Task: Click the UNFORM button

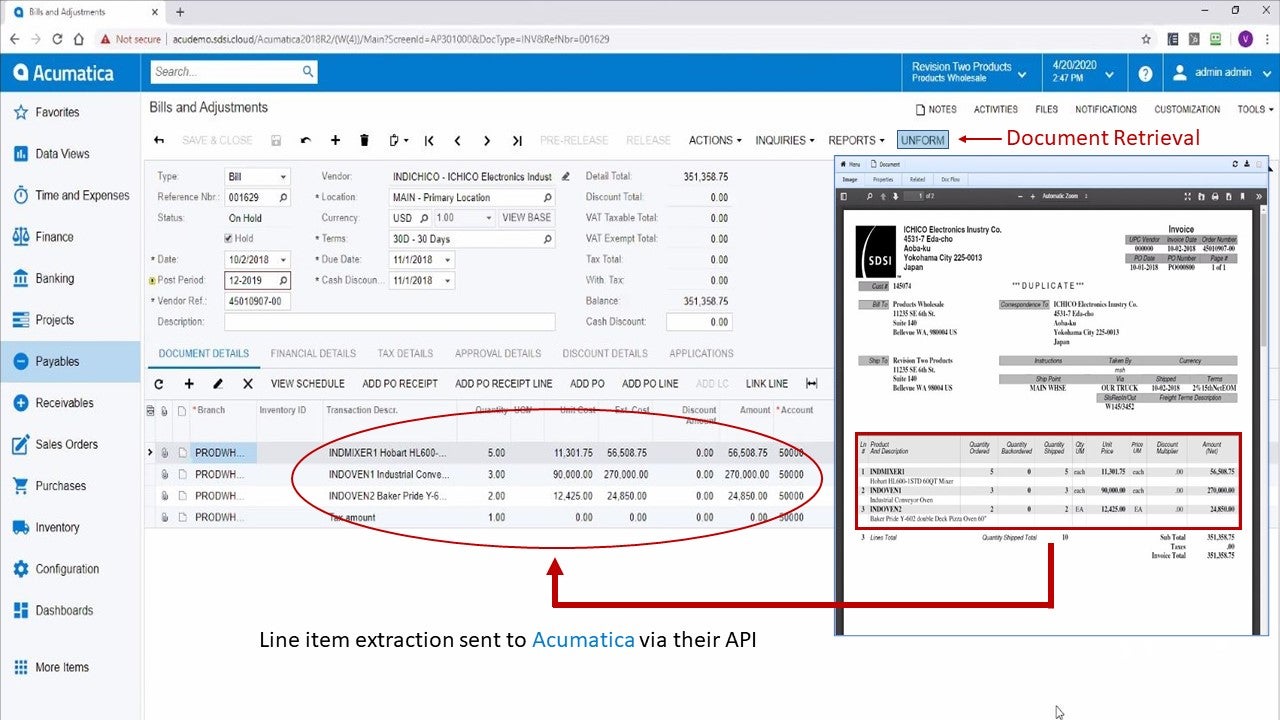Action: pyautogui.click(x=922, y=141)
